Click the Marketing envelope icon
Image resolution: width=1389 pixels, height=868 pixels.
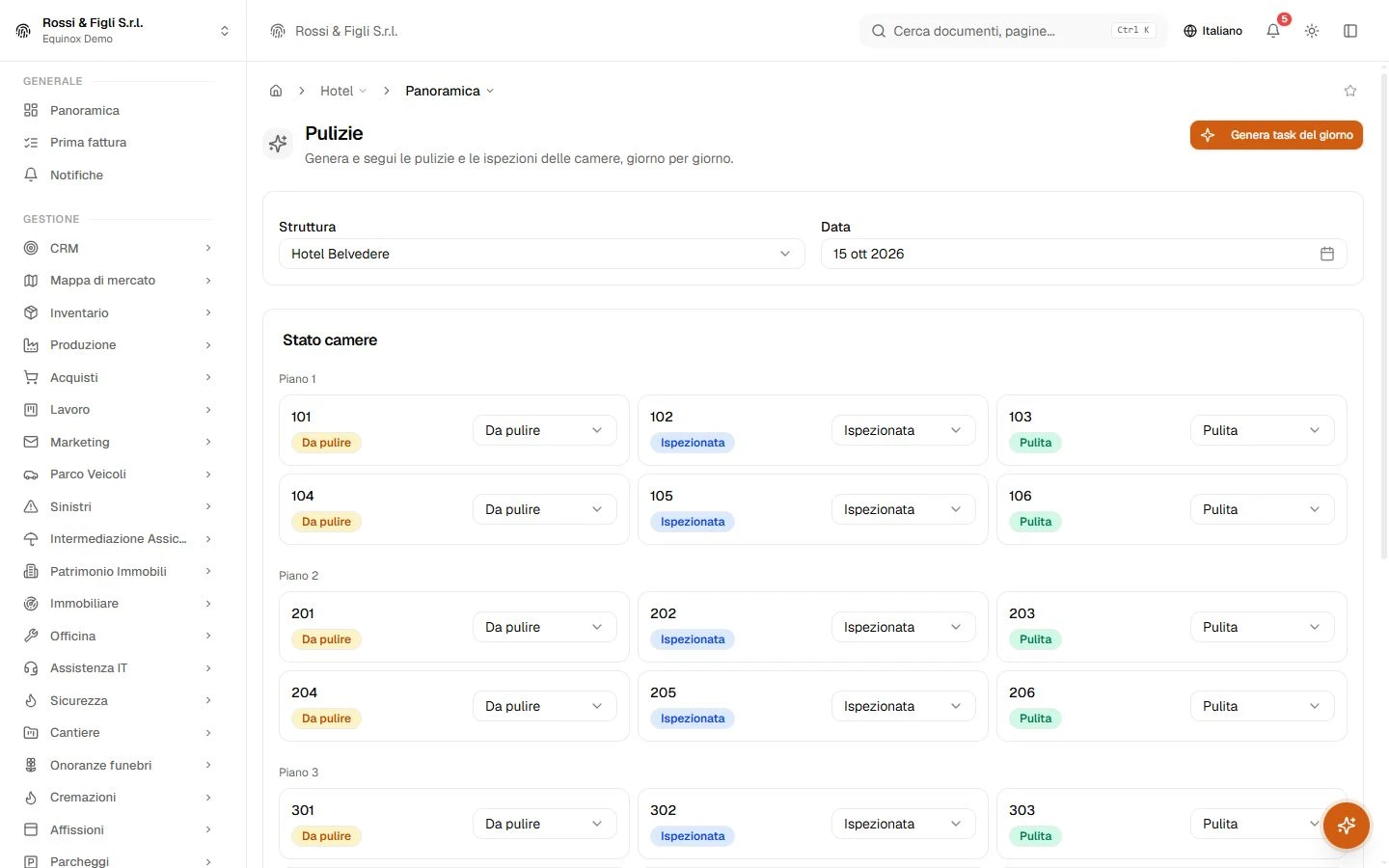click(31, 442)
